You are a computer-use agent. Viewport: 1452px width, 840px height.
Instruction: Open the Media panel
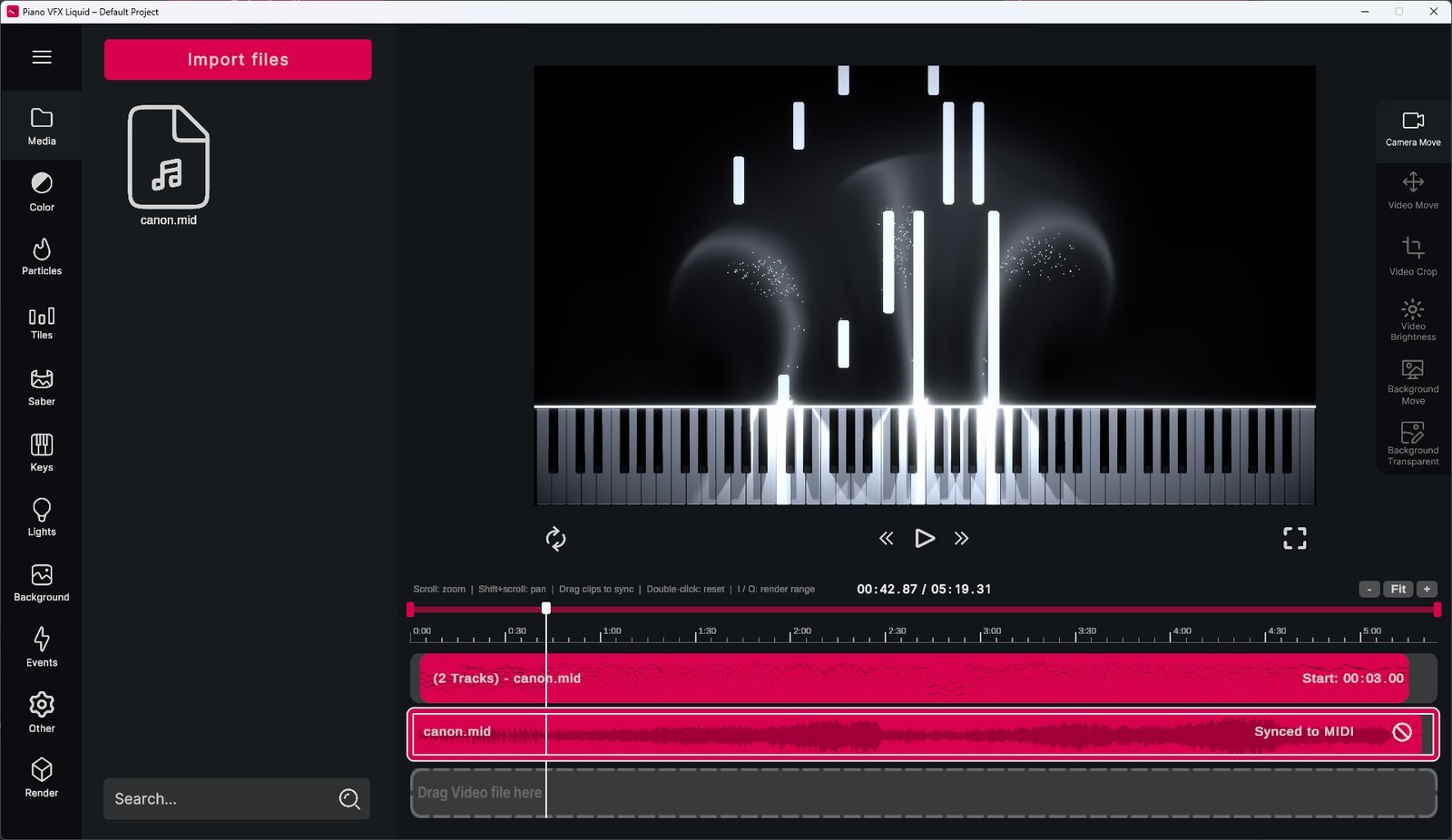point(42,127)
